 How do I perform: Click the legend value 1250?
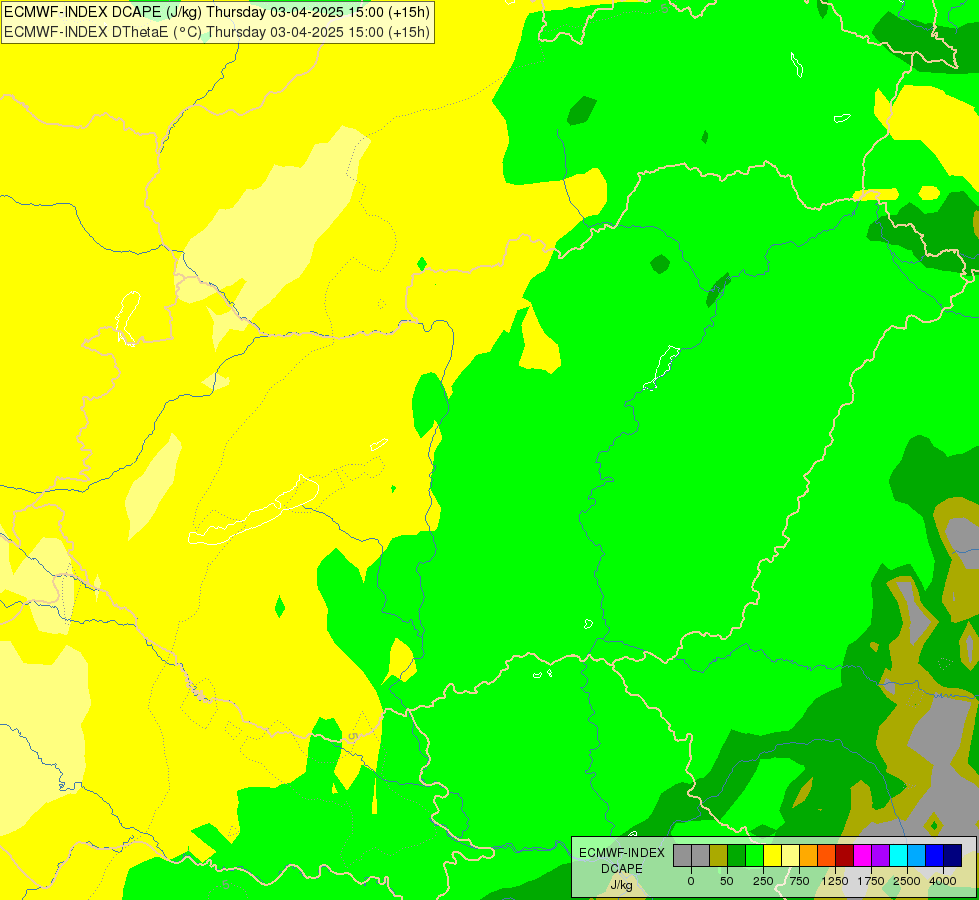click(x=835, y=881)
